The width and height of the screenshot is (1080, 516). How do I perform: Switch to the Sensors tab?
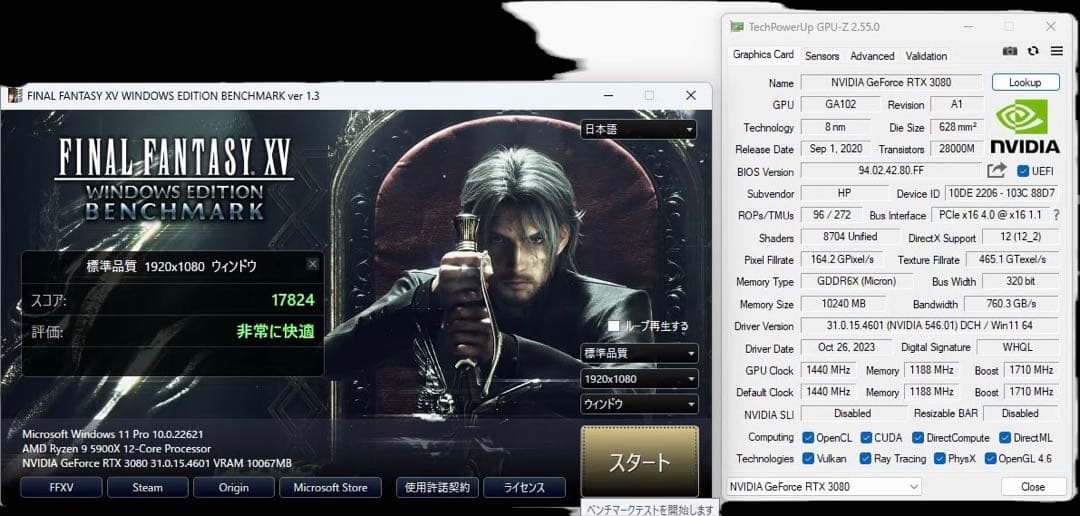coord(822,56)
